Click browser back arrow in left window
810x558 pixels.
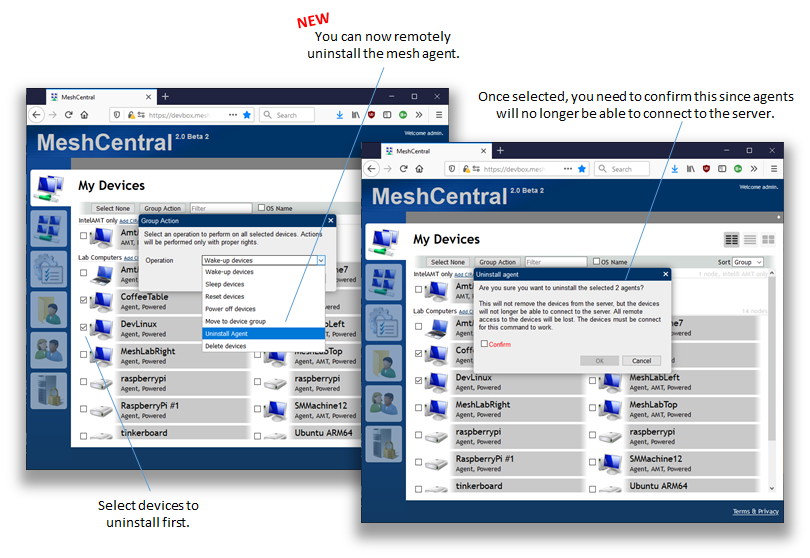point(36,115)
